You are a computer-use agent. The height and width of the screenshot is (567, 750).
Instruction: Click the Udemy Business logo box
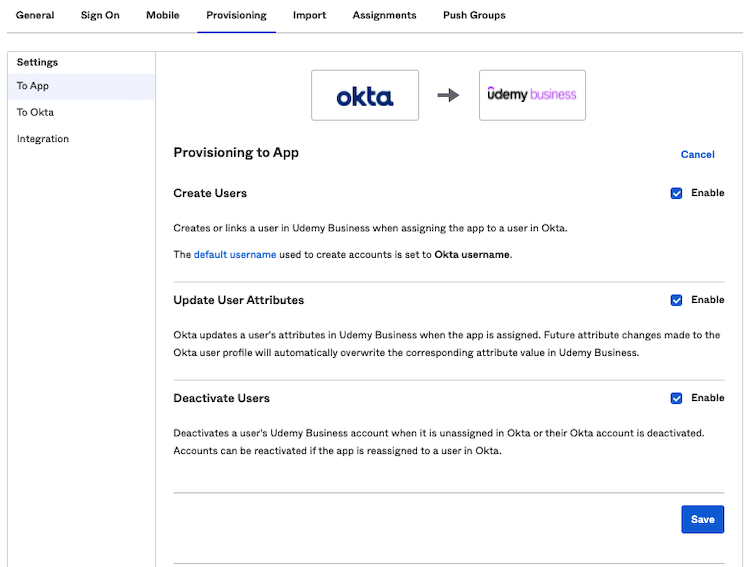(x=532, y=95)
